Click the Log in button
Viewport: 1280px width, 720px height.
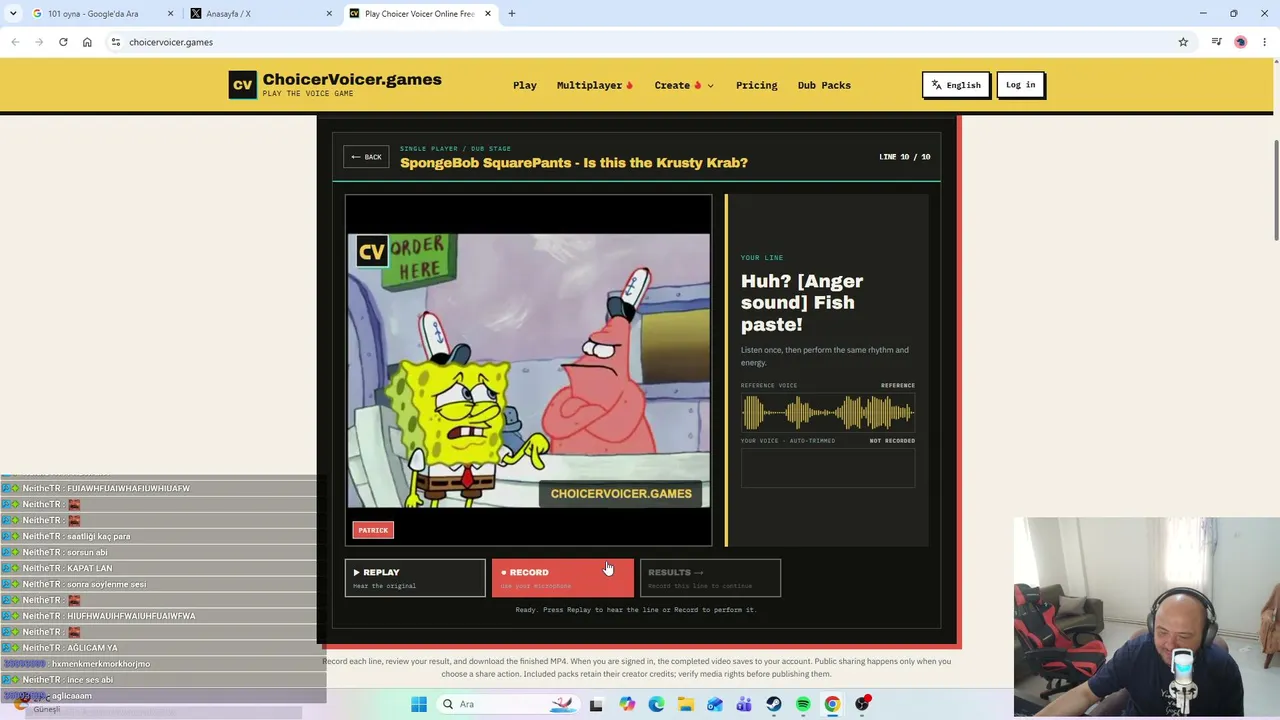(x=1021, y=85)
